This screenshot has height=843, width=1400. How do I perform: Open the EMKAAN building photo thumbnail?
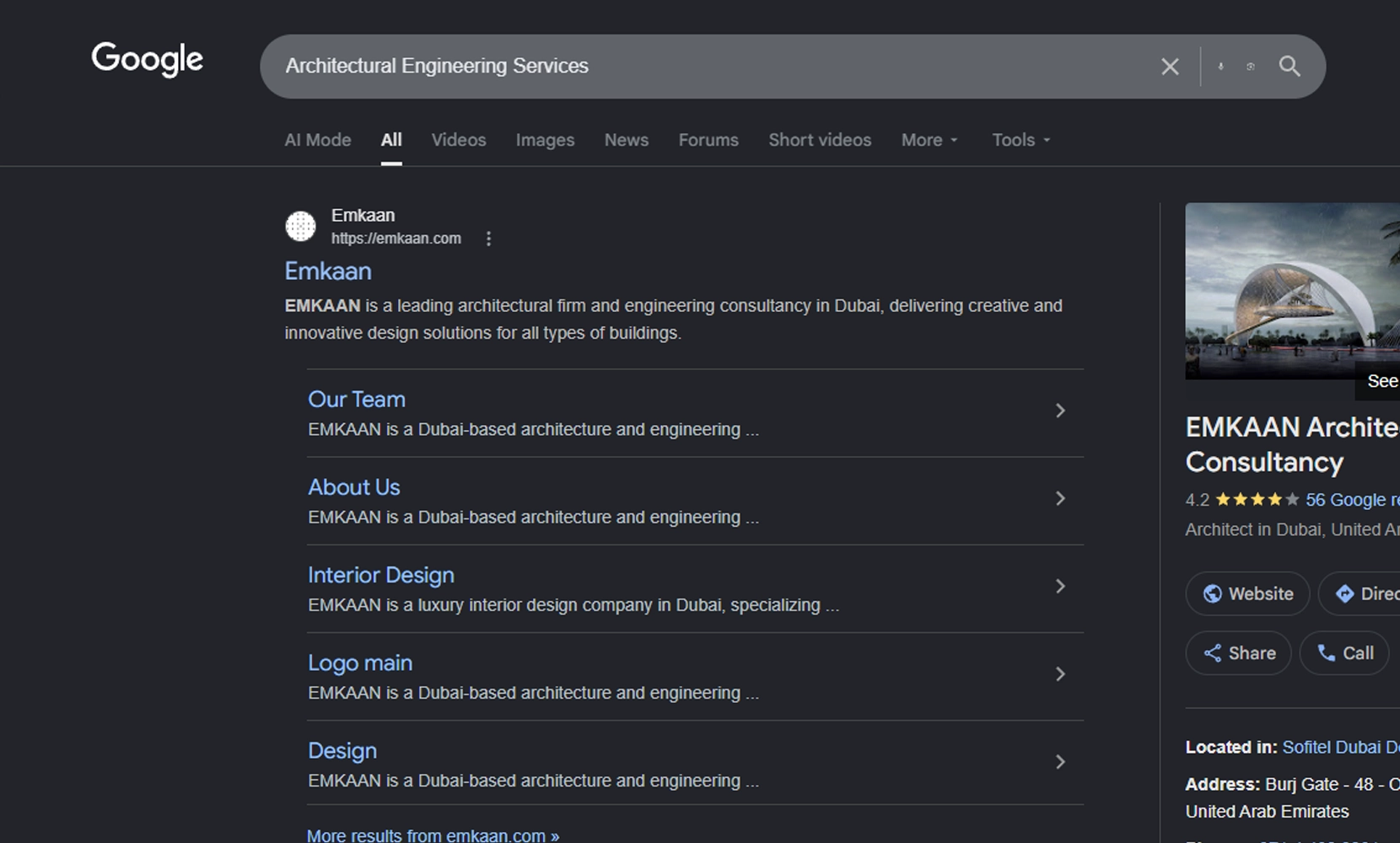1292,291
